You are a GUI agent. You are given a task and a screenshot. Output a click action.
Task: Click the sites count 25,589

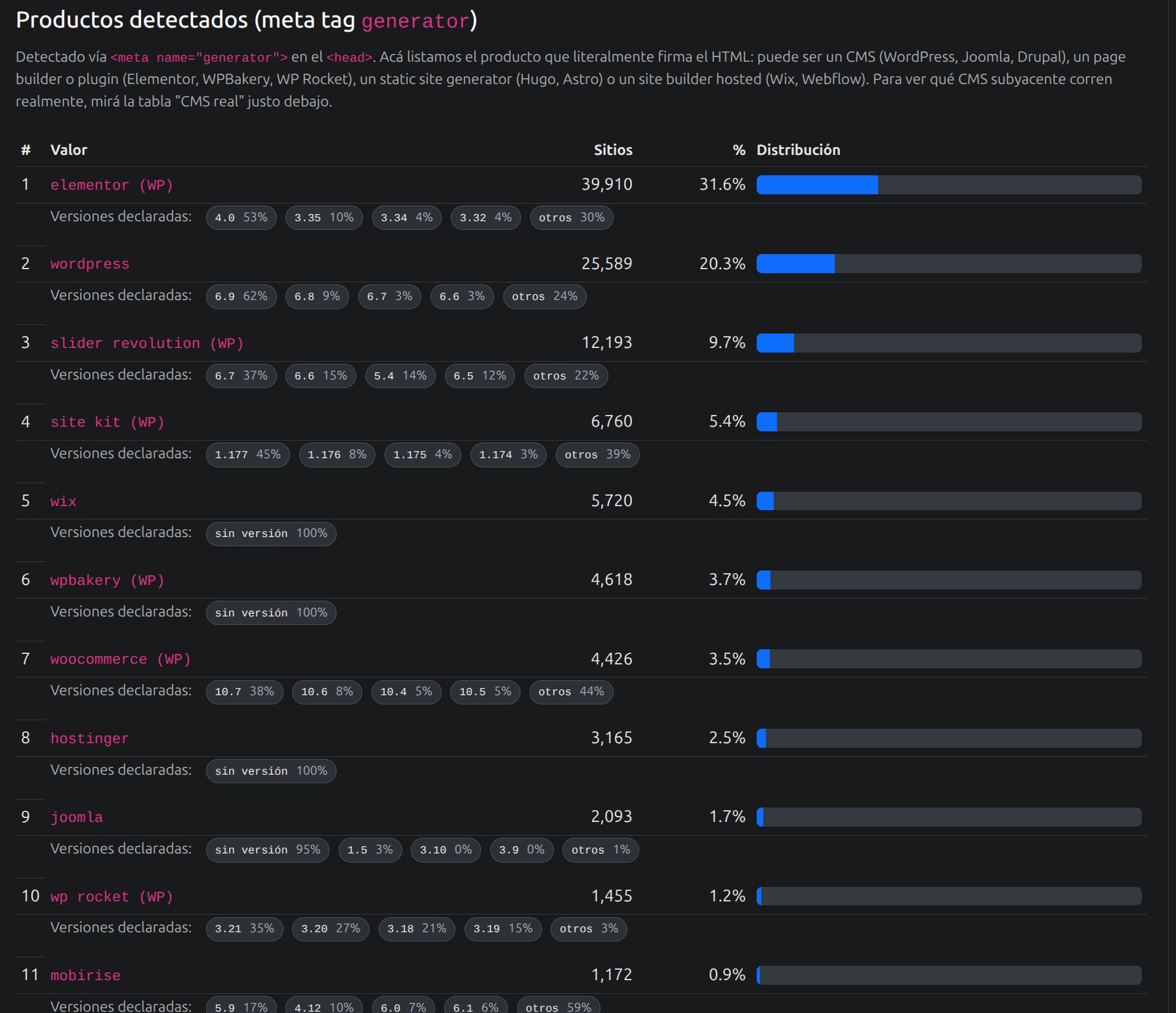pyautogui.click(x=607, y=264)
